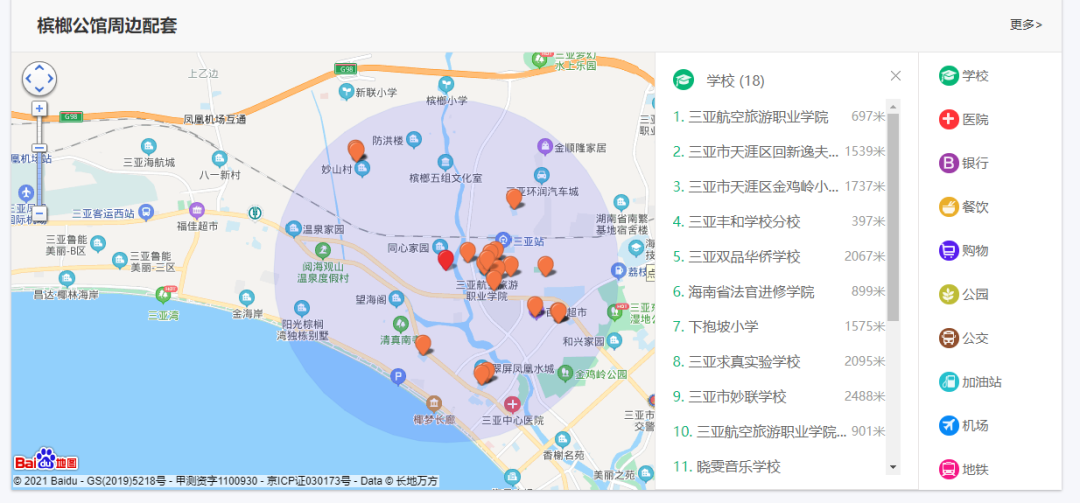This screenshot has width=1080, height=503.
Task: Click the orange marker near 妙山村
Action: click(x=356, y=150)
